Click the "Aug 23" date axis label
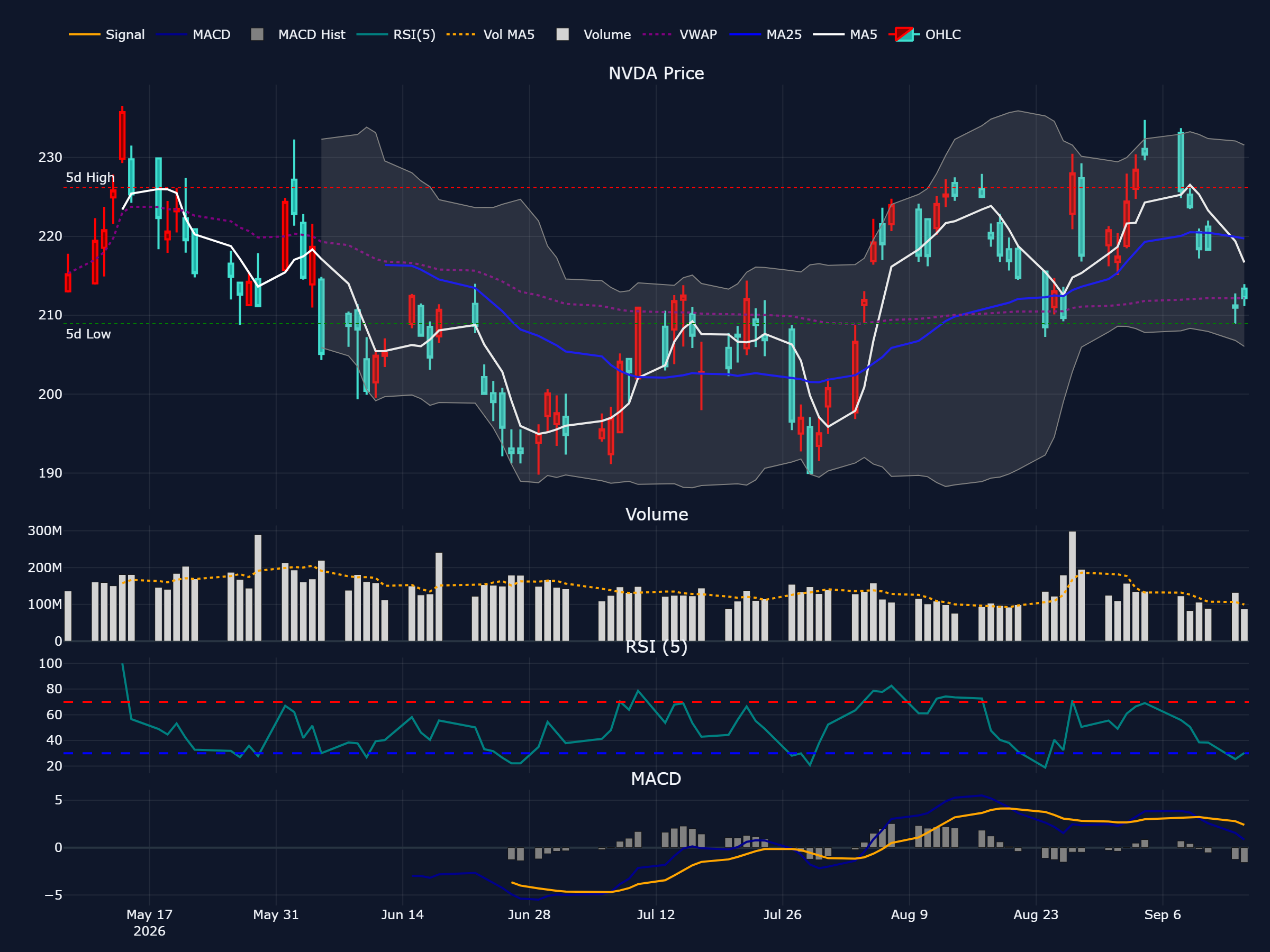This screenshot has height=952, width=1270. (1036, 914)
